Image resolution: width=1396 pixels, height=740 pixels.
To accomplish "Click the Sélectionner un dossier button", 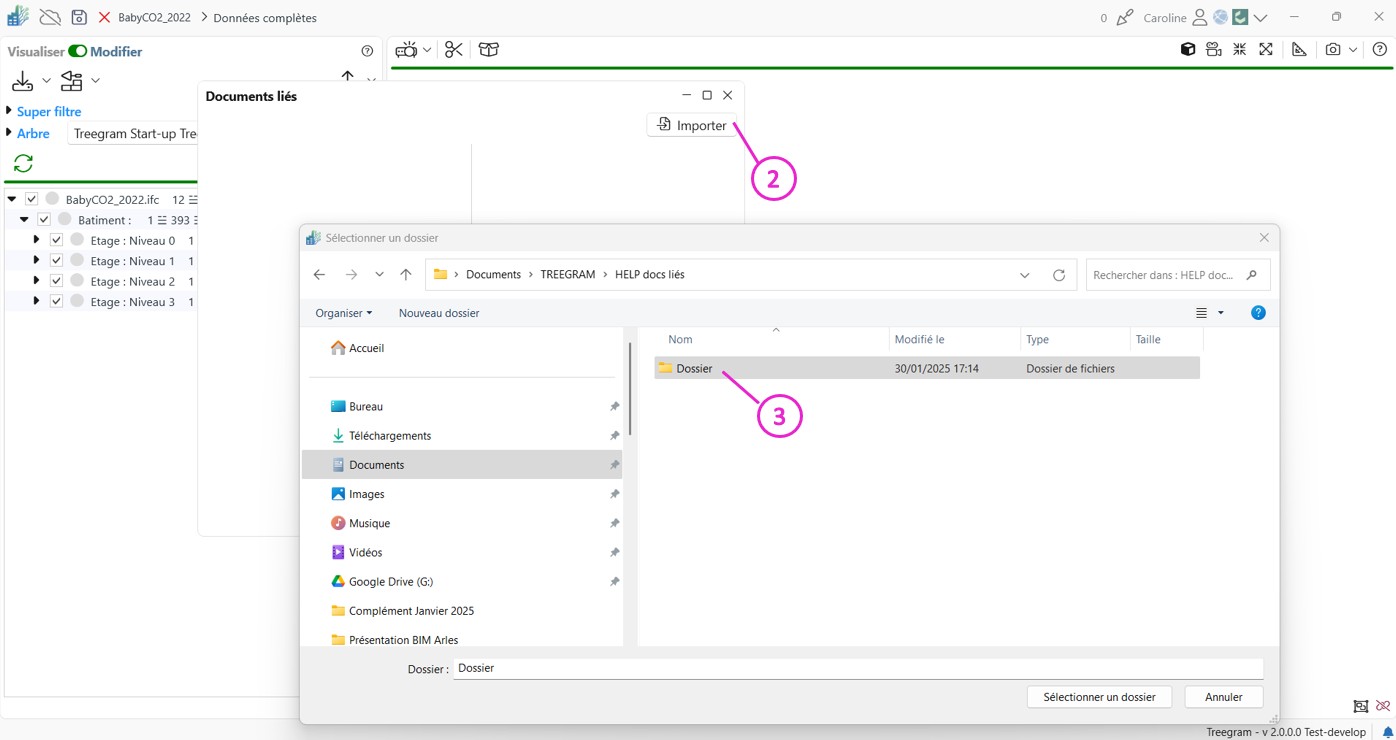I will pos(1098,697).
